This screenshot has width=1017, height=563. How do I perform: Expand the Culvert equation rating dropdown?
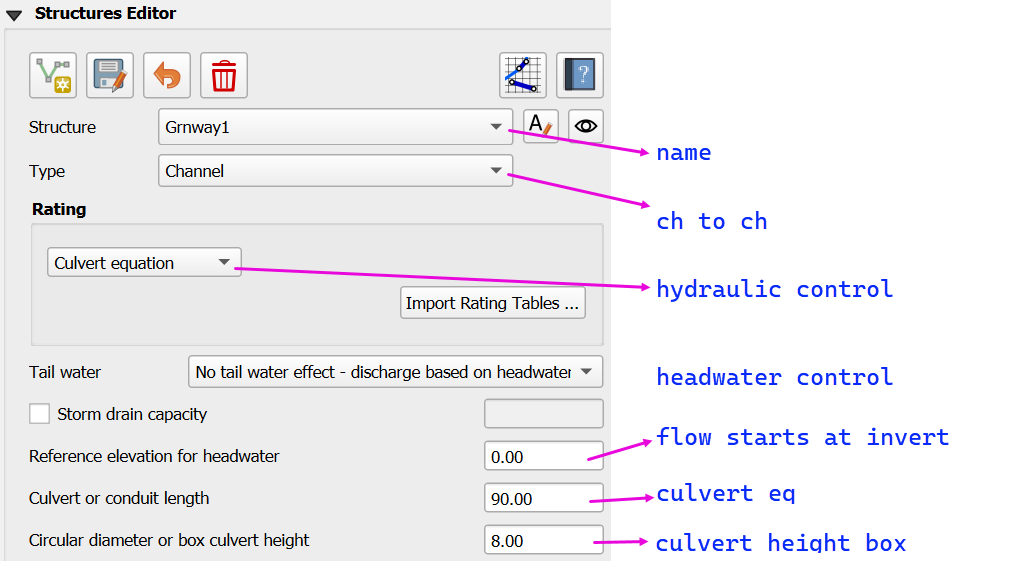(144, 263)
